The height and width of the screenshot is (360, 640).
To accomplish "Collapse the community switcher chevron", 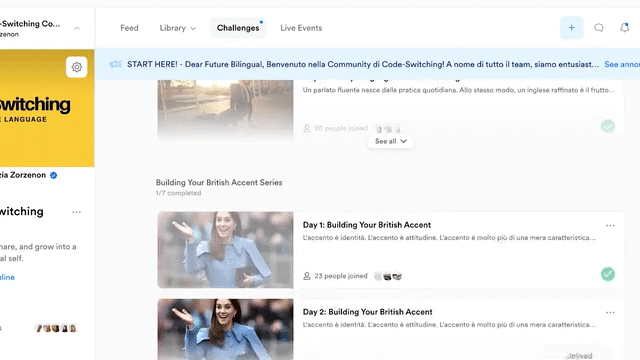I will pos(77,28).
